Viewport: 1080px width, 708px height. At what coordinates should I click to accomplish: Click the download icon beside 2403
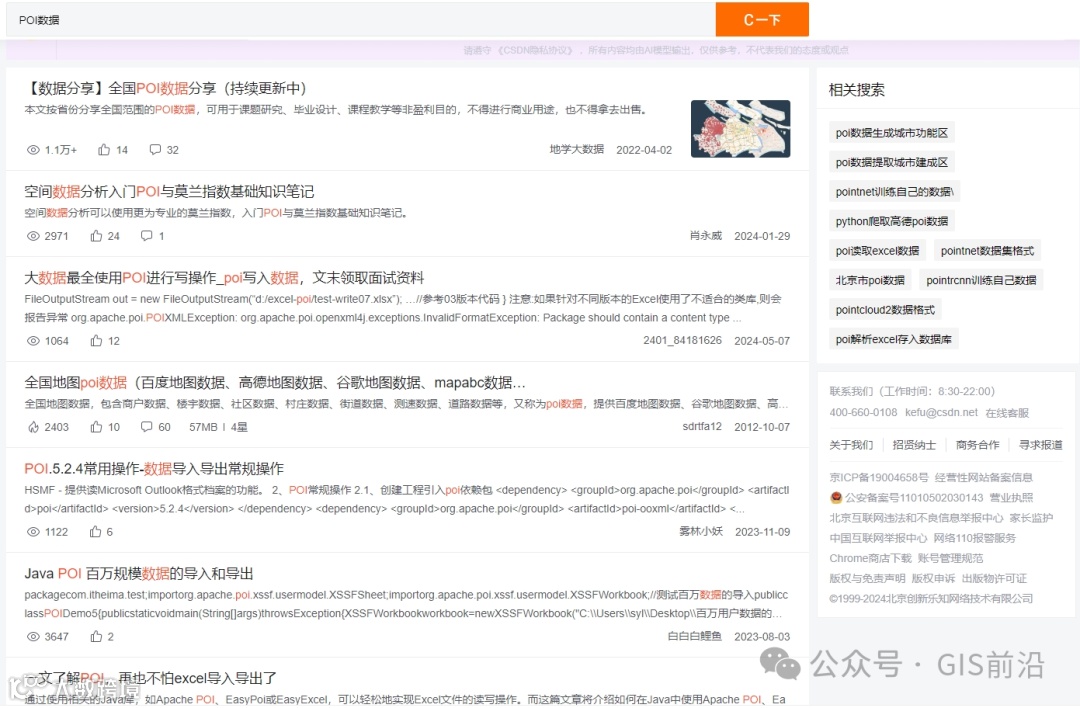click(x=33, y=427)
